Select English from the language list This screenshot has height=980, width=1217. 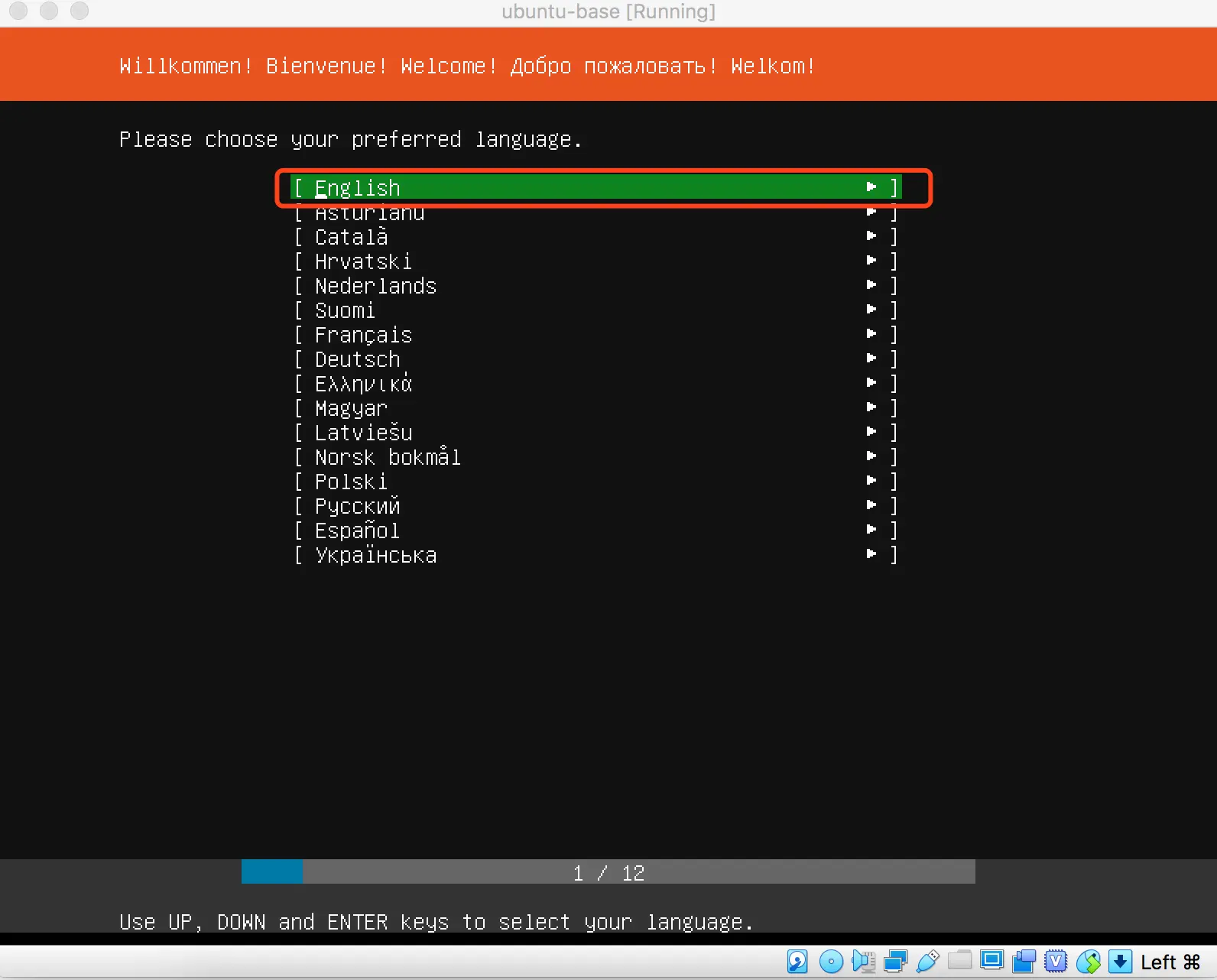[x=358, y=187]
